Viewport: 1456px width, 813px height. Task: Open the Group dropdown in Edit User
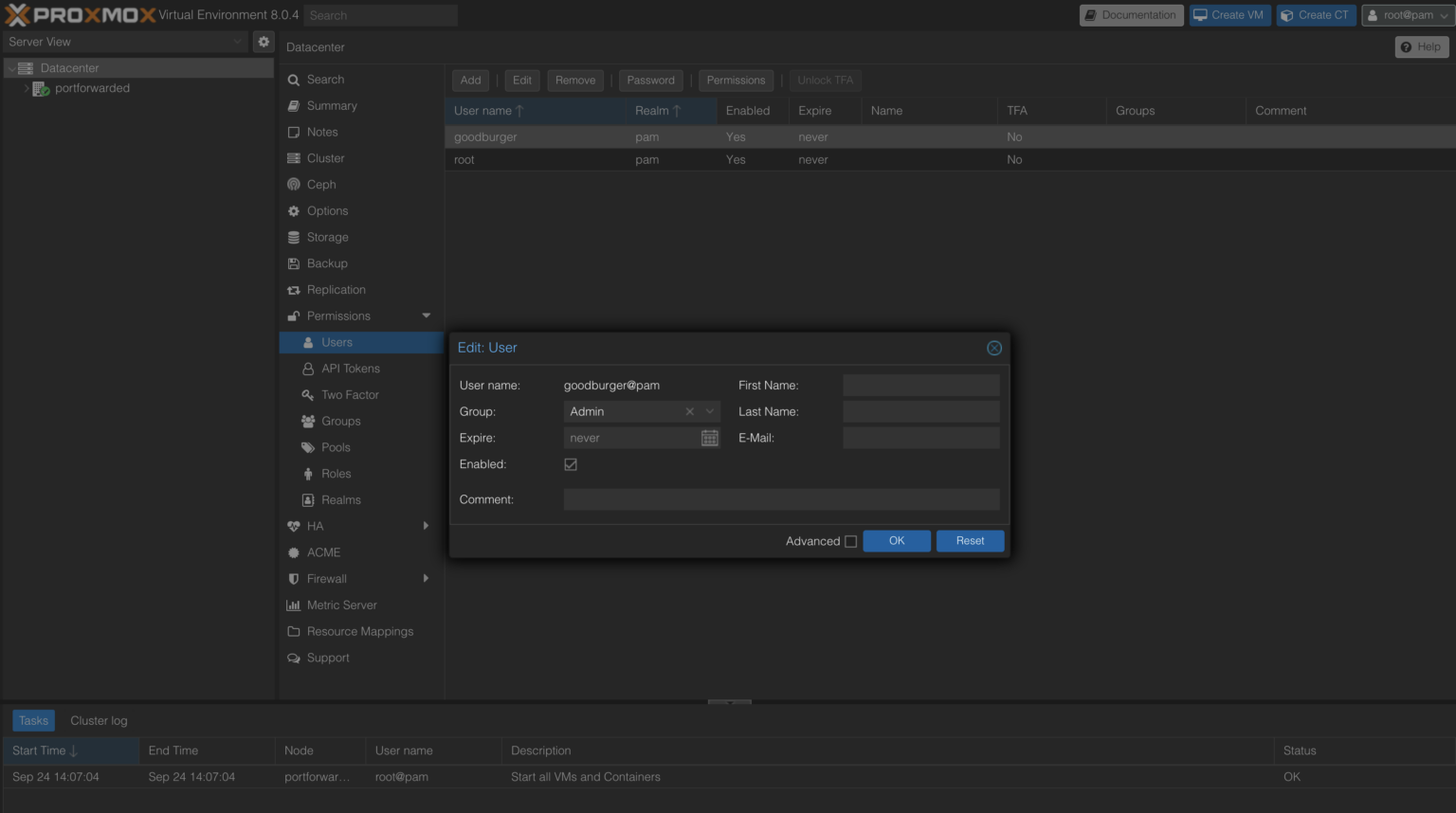[709, 411]
